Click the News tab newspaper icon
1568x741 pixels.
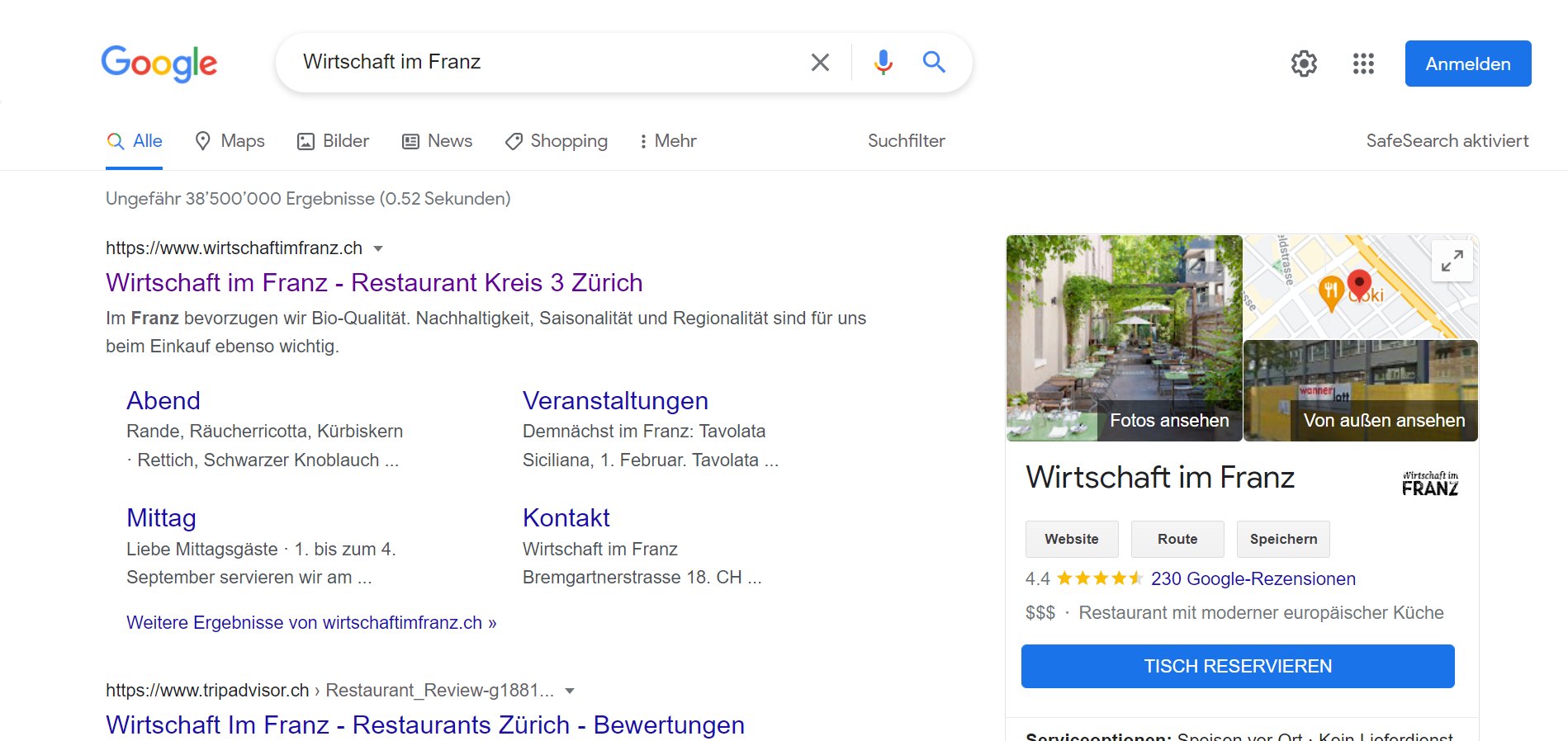(x=410, y=142)
